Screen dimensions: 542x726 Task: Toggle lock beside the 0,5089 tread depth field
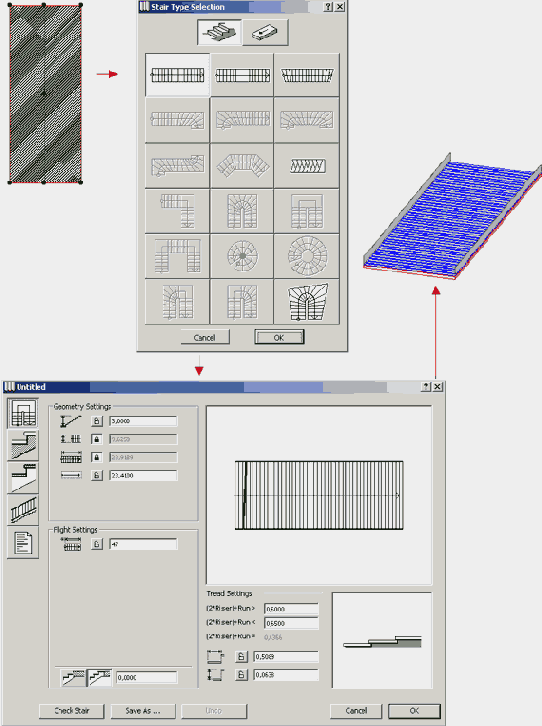[241, 657]
